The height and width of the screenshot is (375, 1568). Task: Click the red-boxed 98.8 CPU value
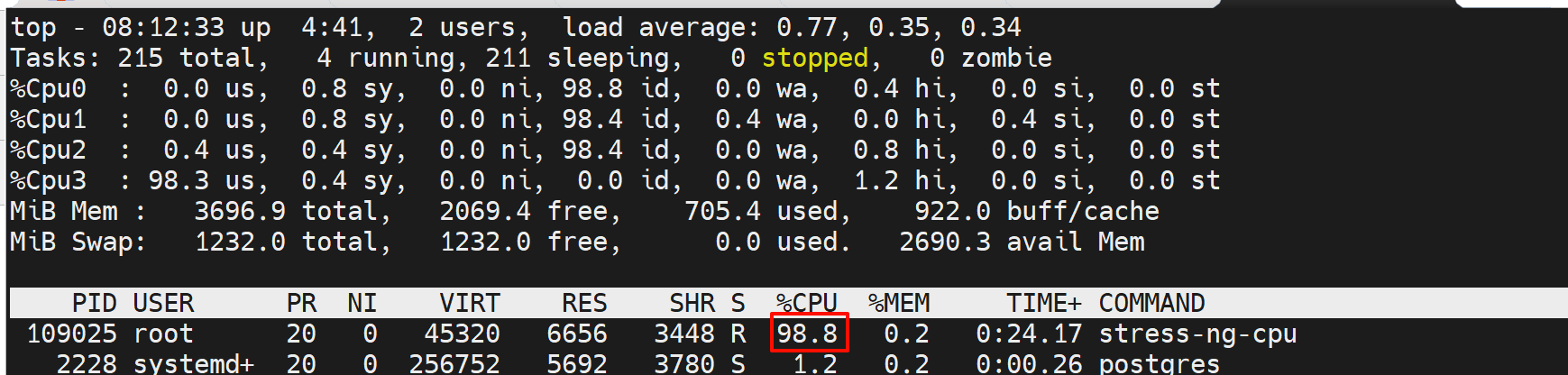click(x=808, y=334)
